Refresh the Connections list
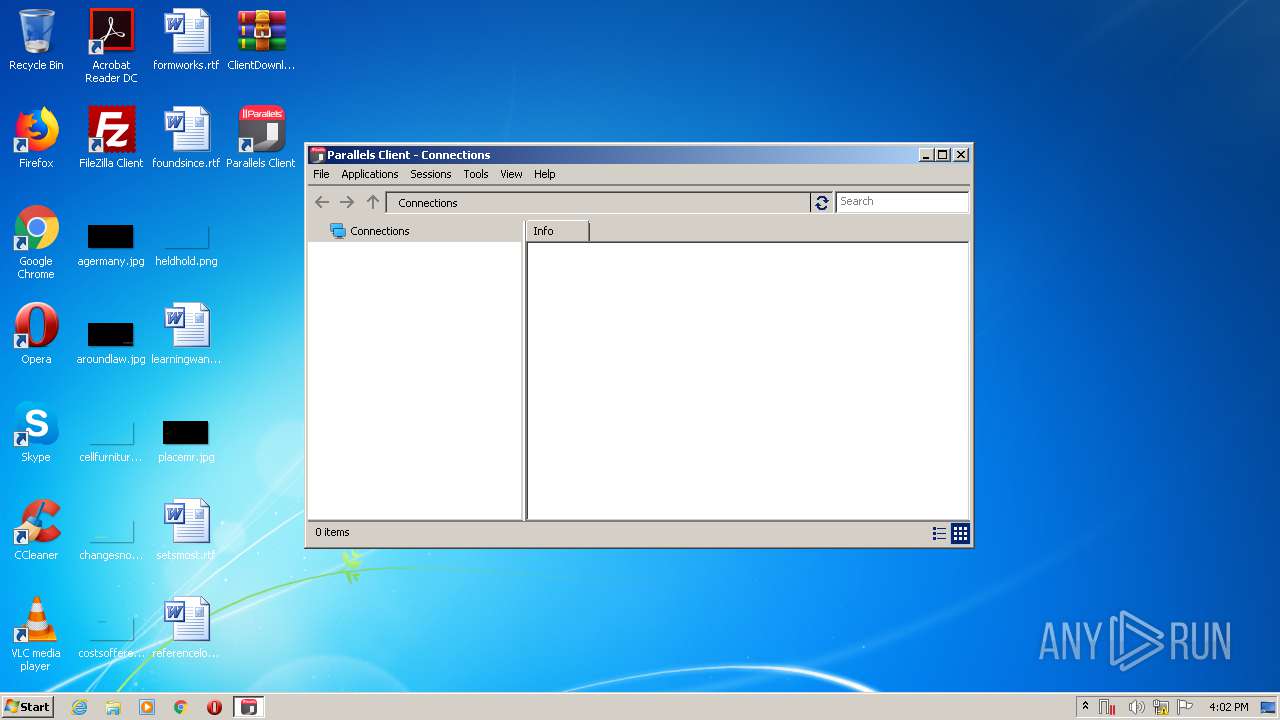Screen dimensions: 1280x720 point(822,202)
